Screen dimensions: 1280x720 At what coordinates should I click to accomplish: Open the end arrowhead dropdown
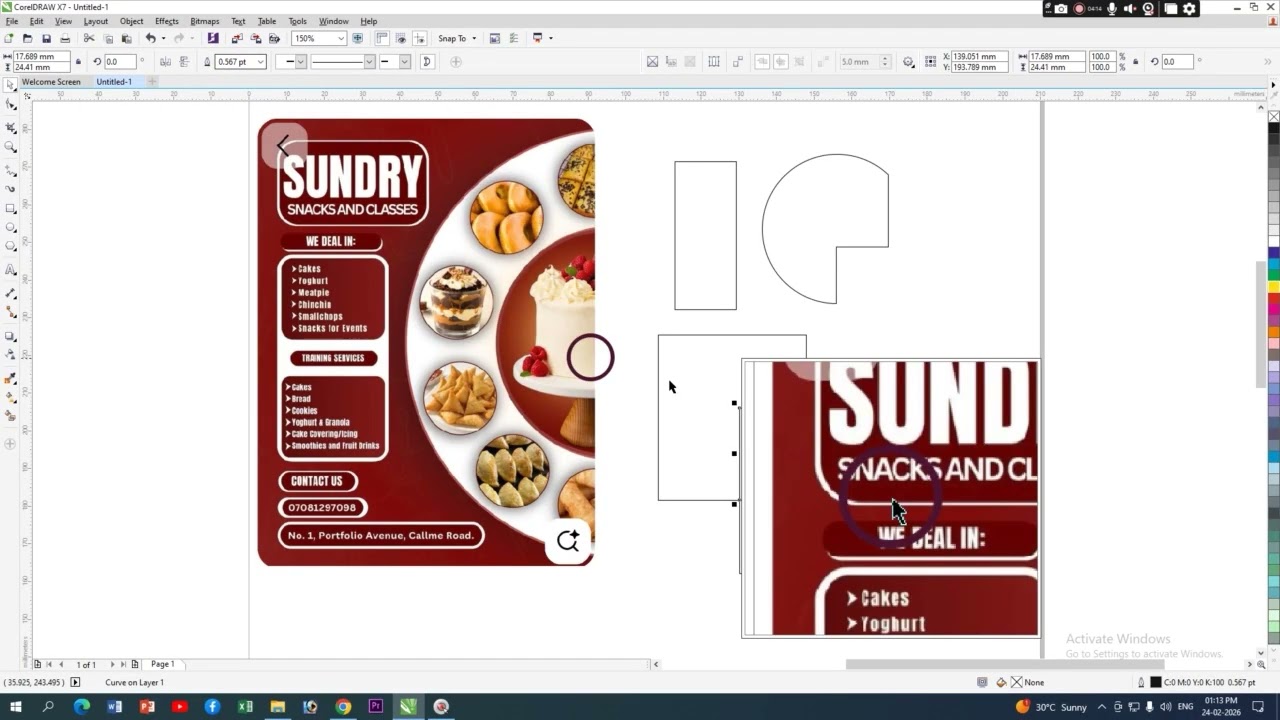point(404,61)
